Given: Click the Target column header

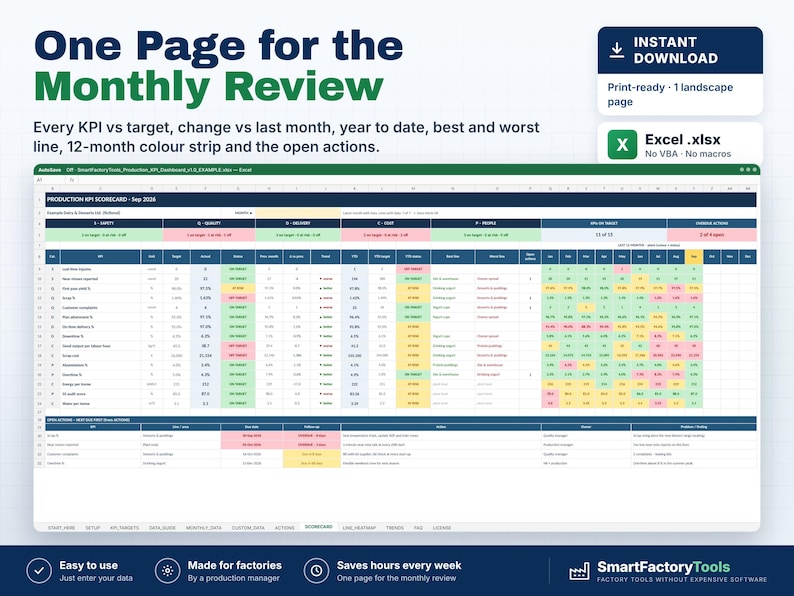Looking at the screenshot, I should pos(176,257).
